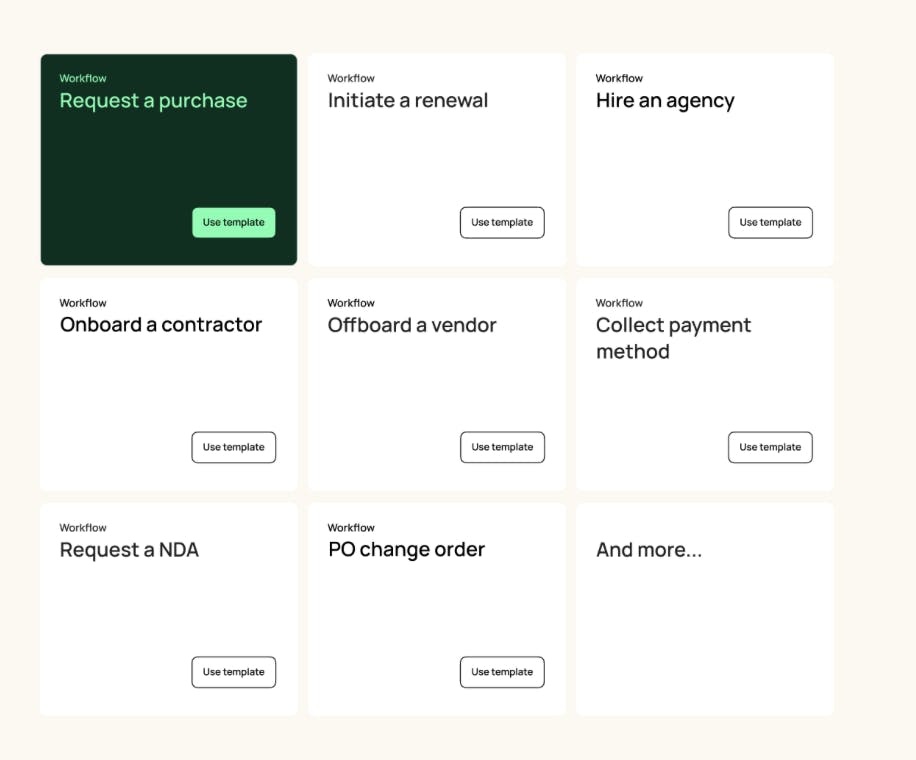The image size is (916, 760).
Task: Click Workflow label above PO change order
Action: (351, 528)
